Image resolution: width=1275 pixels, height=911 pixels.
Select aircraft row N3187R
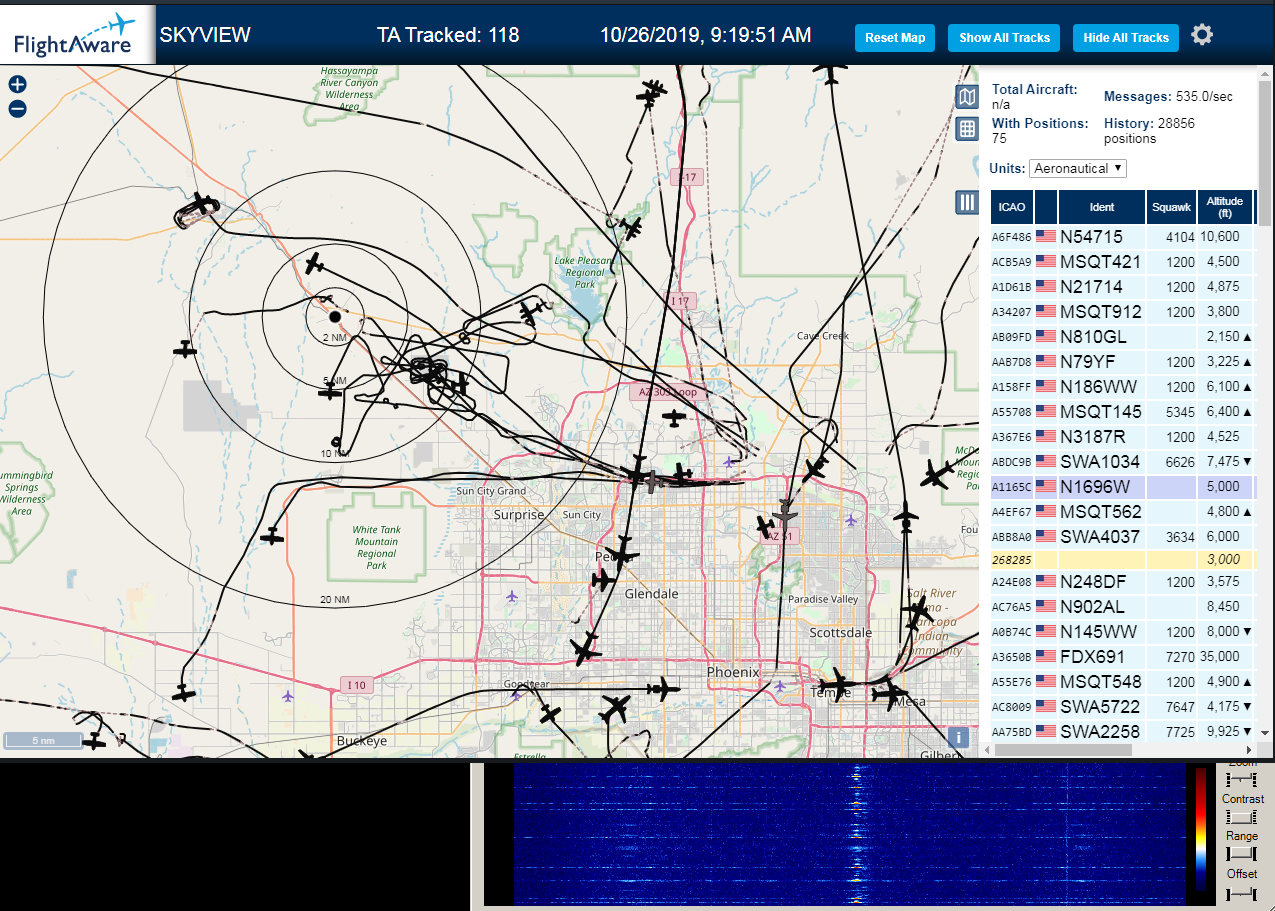pyautogui.click(x=1123, y=437)
